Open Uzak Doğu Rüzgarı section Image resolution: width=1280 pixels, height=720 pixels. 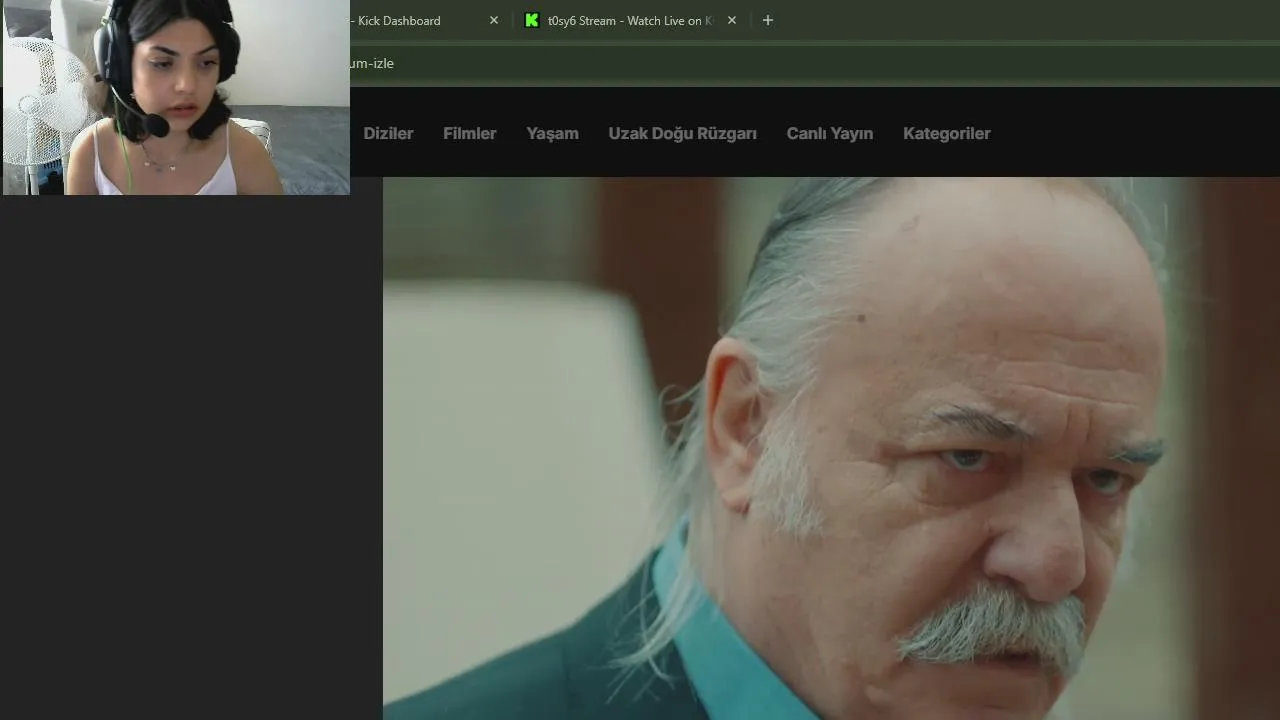tap(683, 133)
